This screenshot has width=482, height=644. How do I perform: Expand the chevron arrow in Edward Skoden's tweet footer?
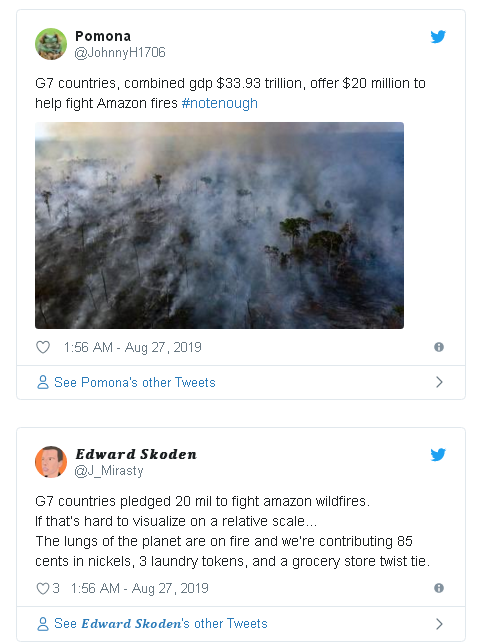pyautogui.click(x=439, y=624)
